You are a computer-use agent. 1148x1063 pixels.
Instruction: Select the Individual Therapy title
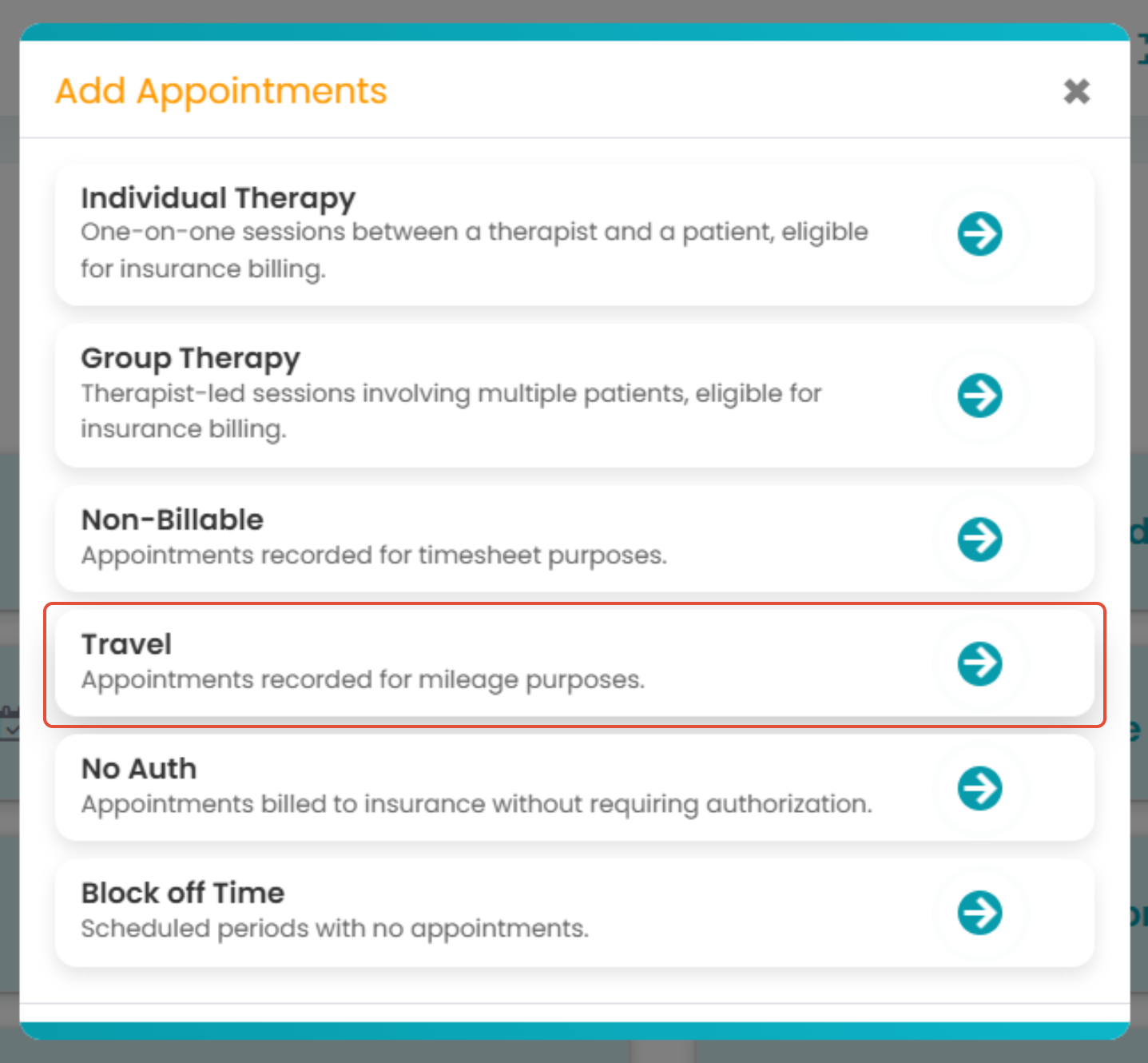(x=218, y=198)
